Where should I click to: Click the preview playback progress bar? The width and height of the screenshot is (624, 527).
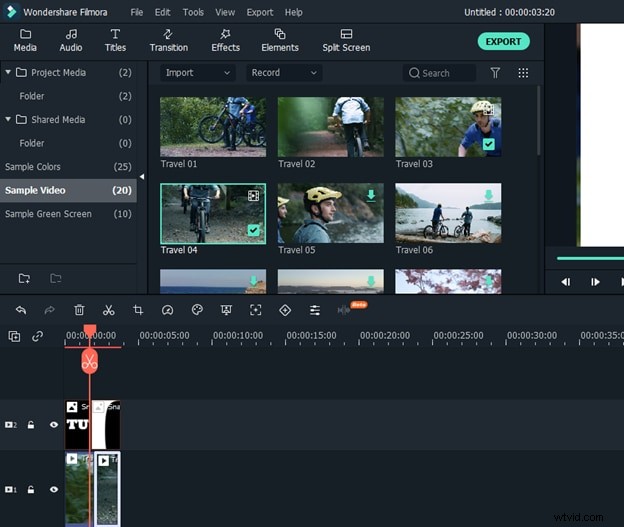click(x=589, y=258)
